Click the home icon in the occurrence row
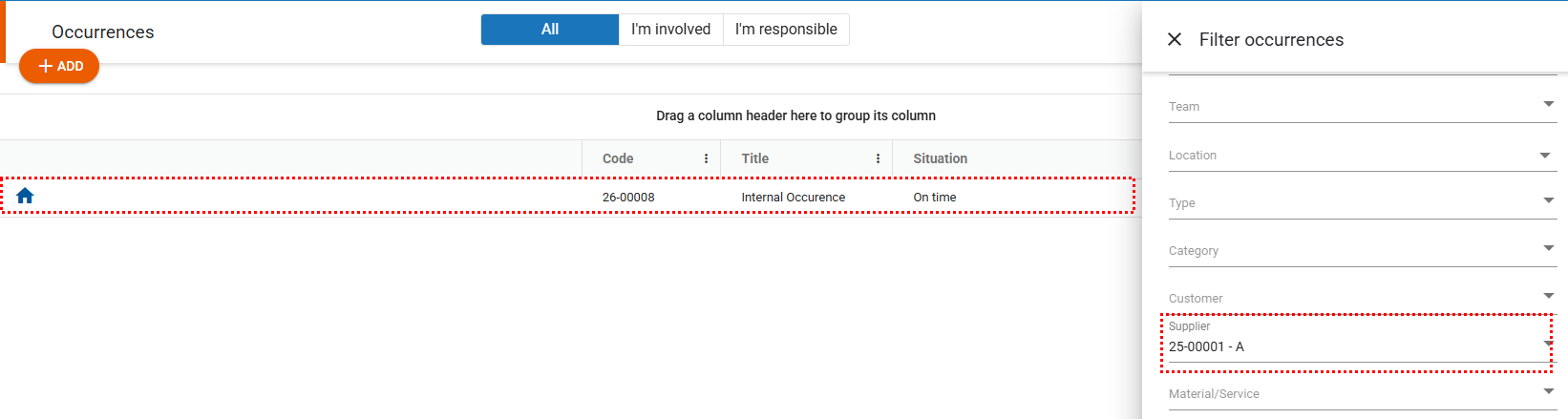 pos(25,197)
